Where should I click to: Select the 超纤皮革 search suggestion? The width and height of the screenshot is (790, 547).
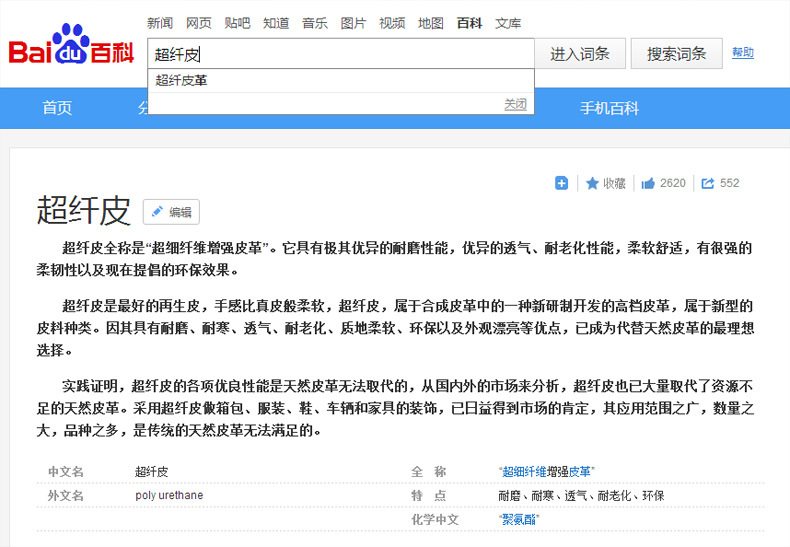341,81
